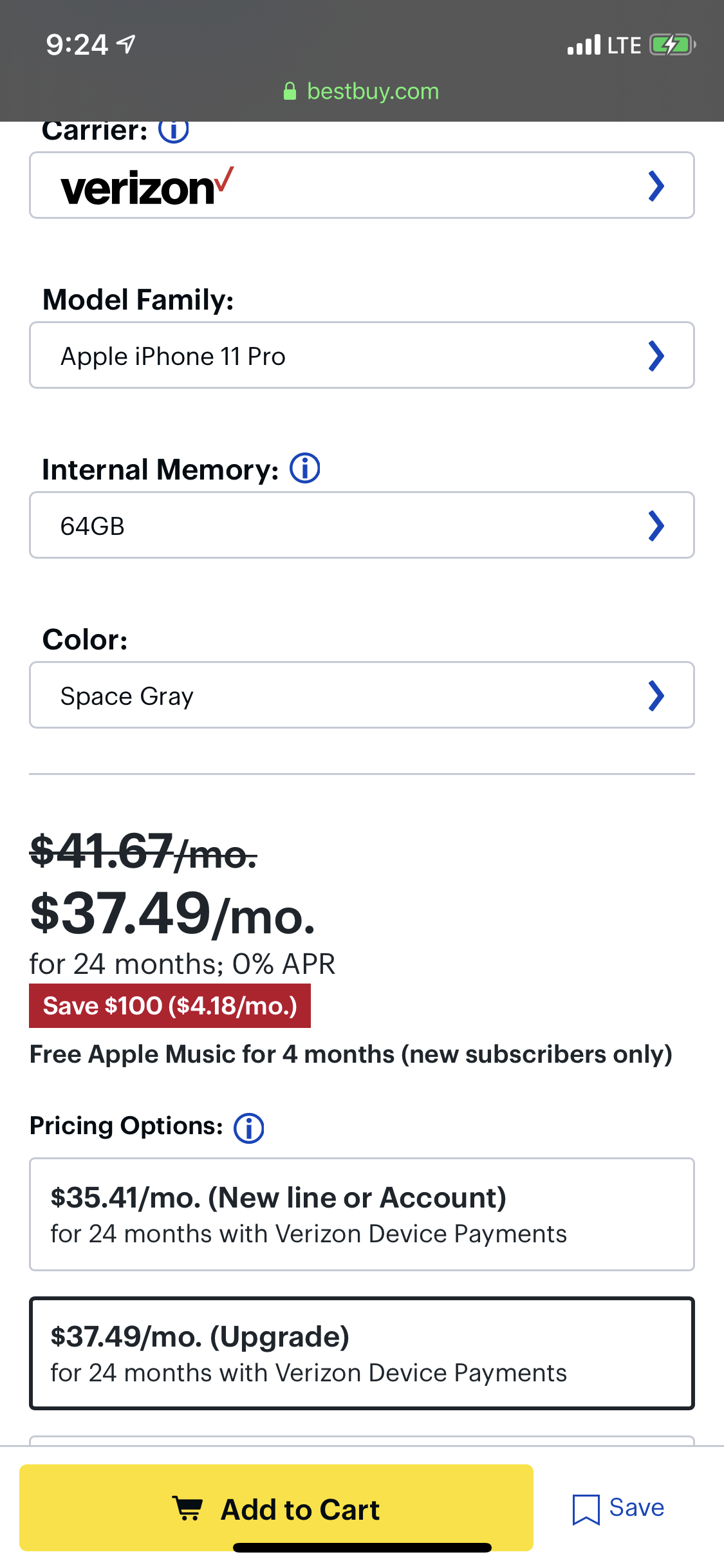Tap the location arrow by the time

click(x=127, y=44)
